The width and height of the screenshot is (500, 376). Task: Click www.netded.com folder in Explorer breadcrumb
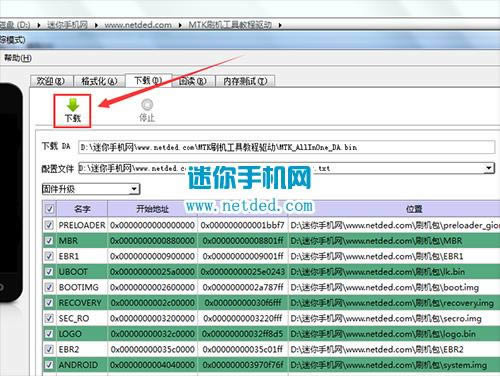tap(138, 25)
